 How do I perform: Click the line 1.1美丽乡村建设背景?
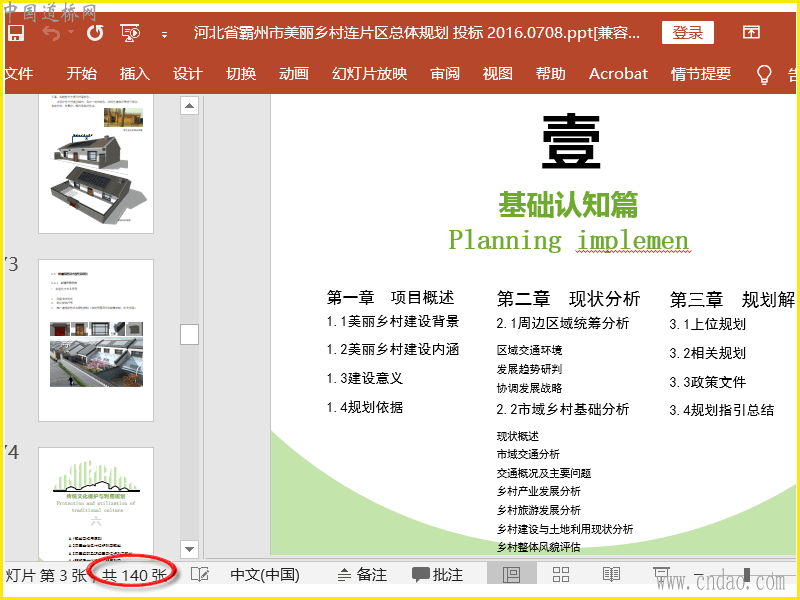(x=393, y=321)
